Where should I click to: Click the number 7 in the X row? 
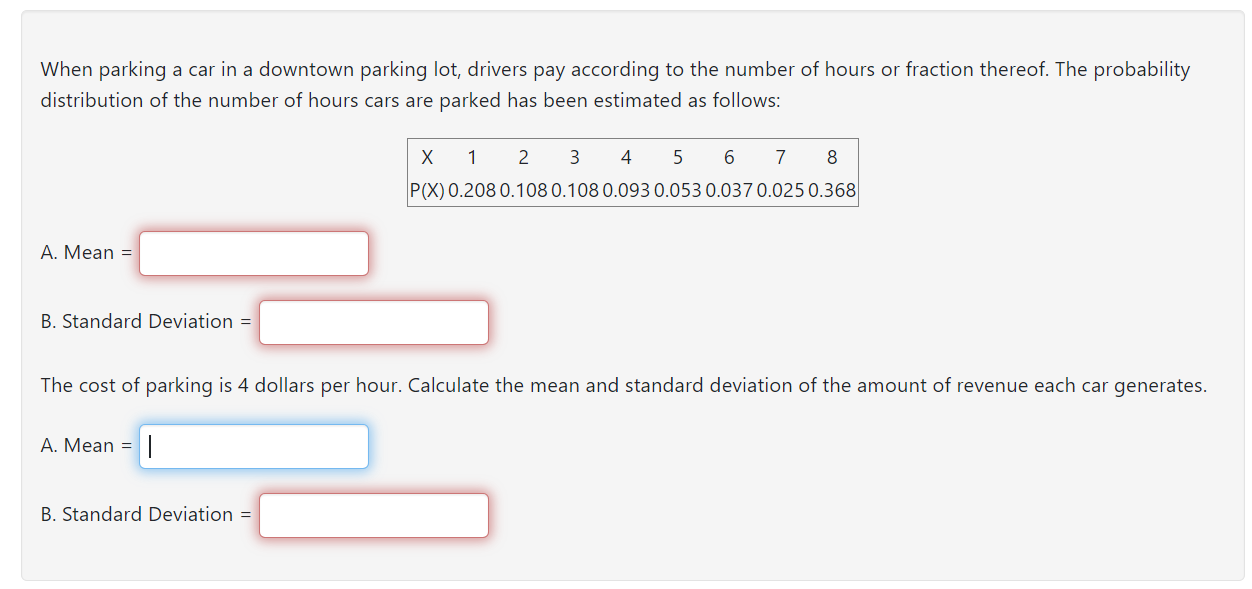[x=780, y=157]
